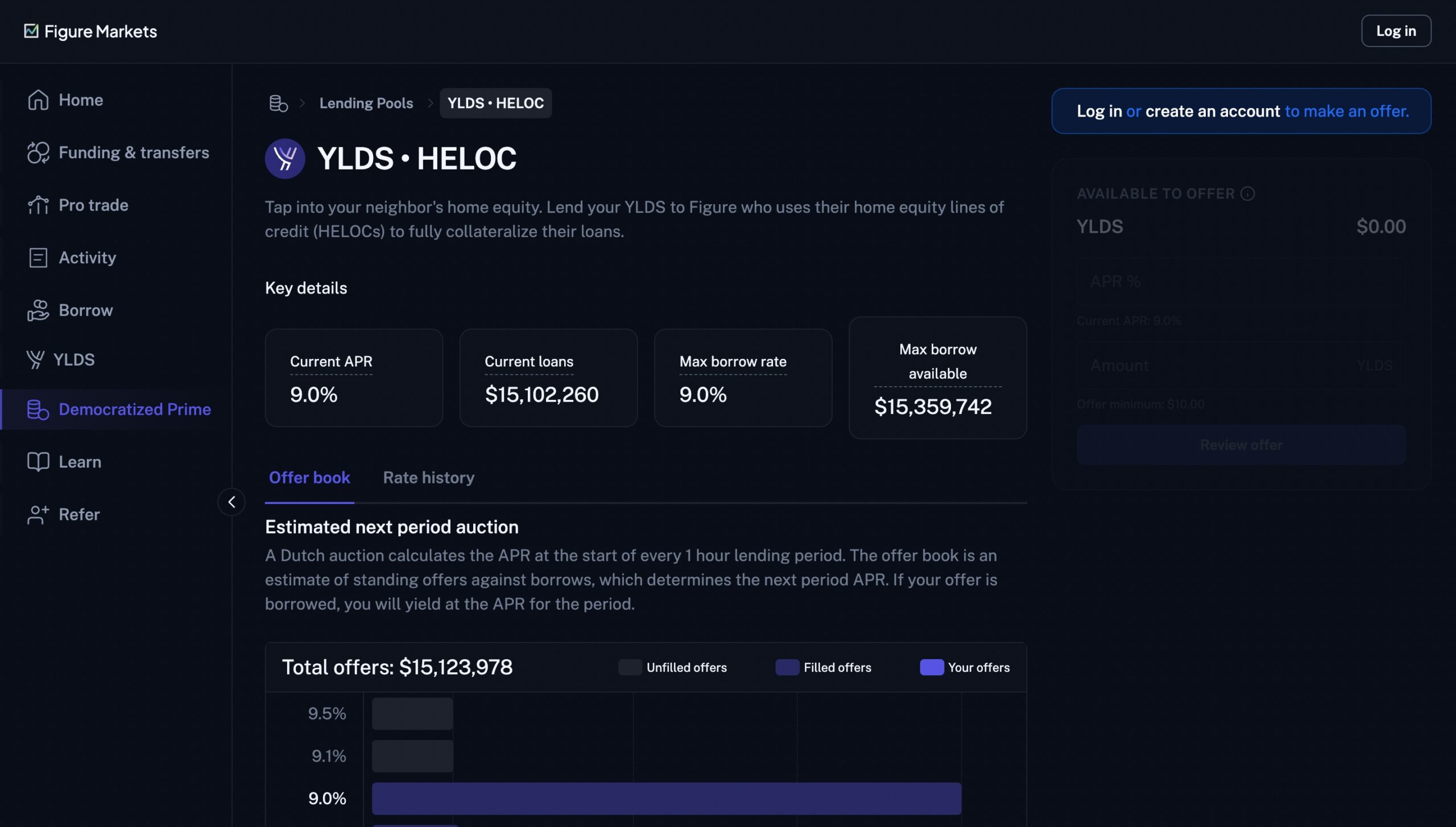Click the Activity list icon

[38, 258]
